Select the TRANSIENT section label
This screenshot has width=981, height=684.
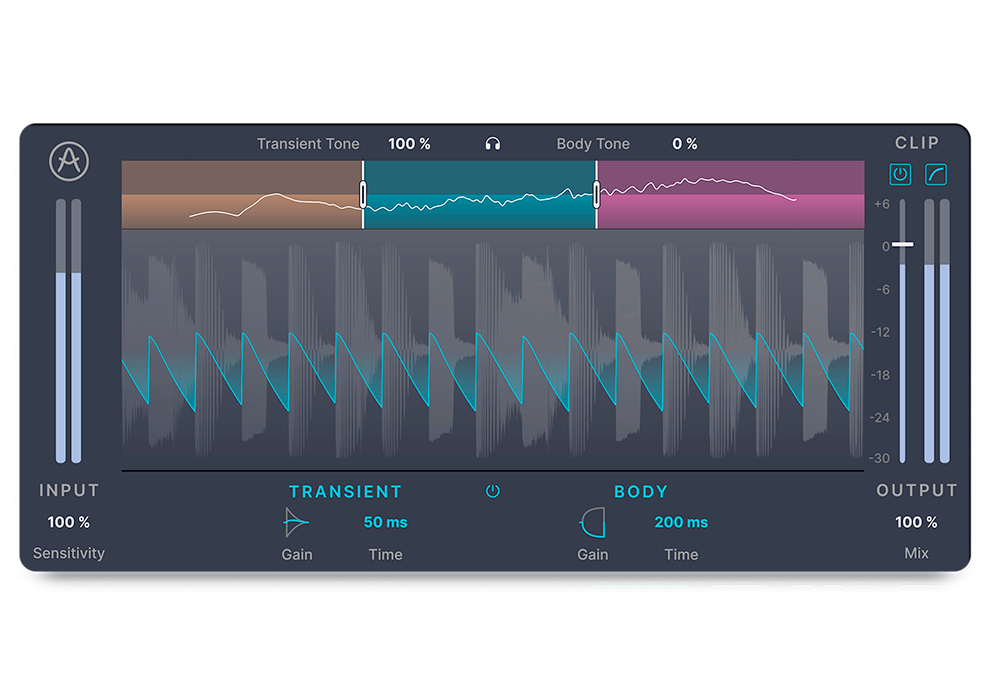pyautogui.click(x=346, y=491)
